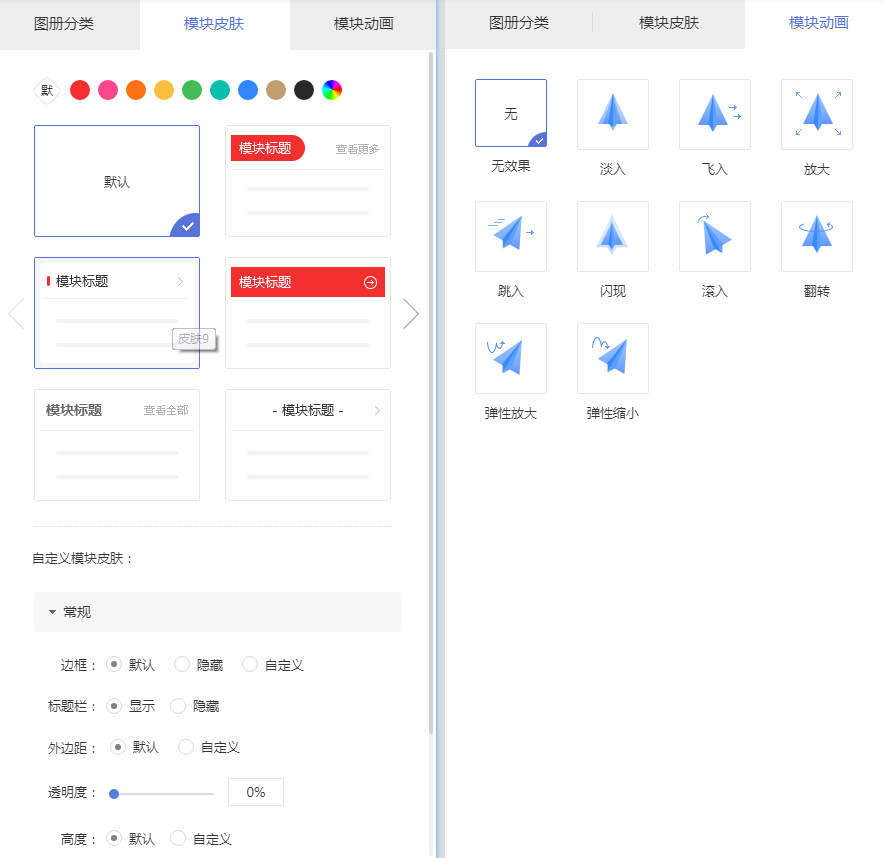Open the rainbow custom color picker

[x=332, y=90]
